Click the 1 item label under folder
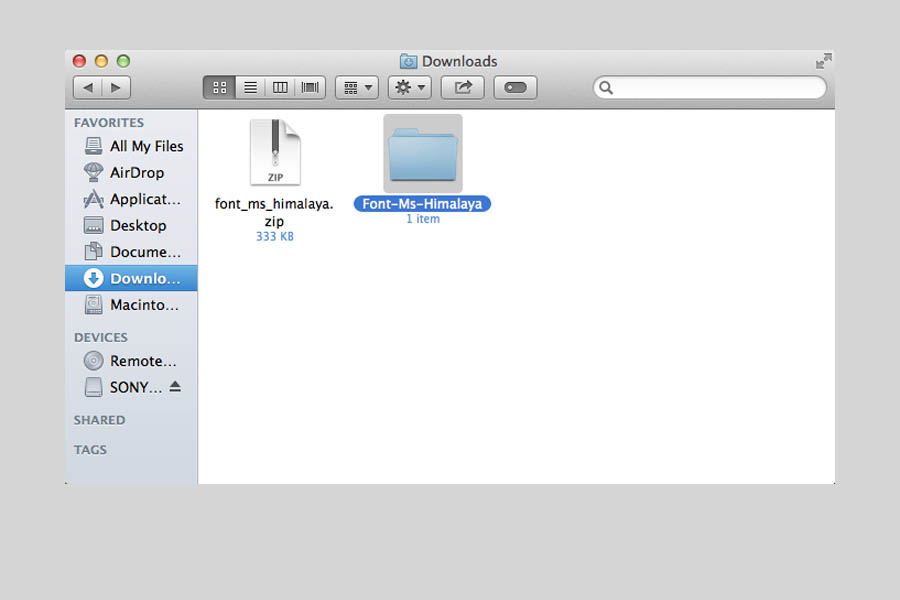900x600 pixels. click(423, 219)
